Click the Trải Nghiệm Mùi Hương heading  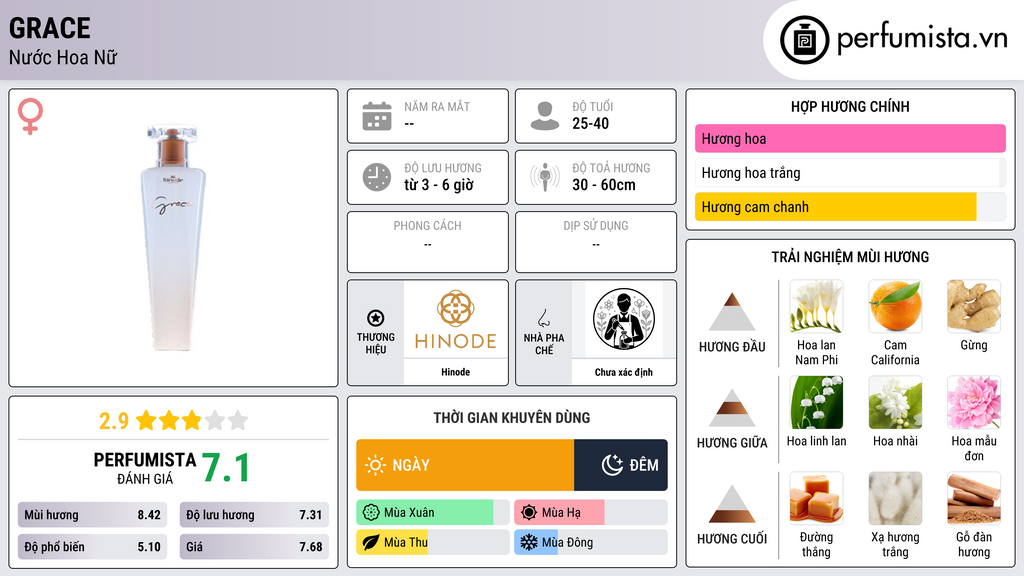coord(850,257)
